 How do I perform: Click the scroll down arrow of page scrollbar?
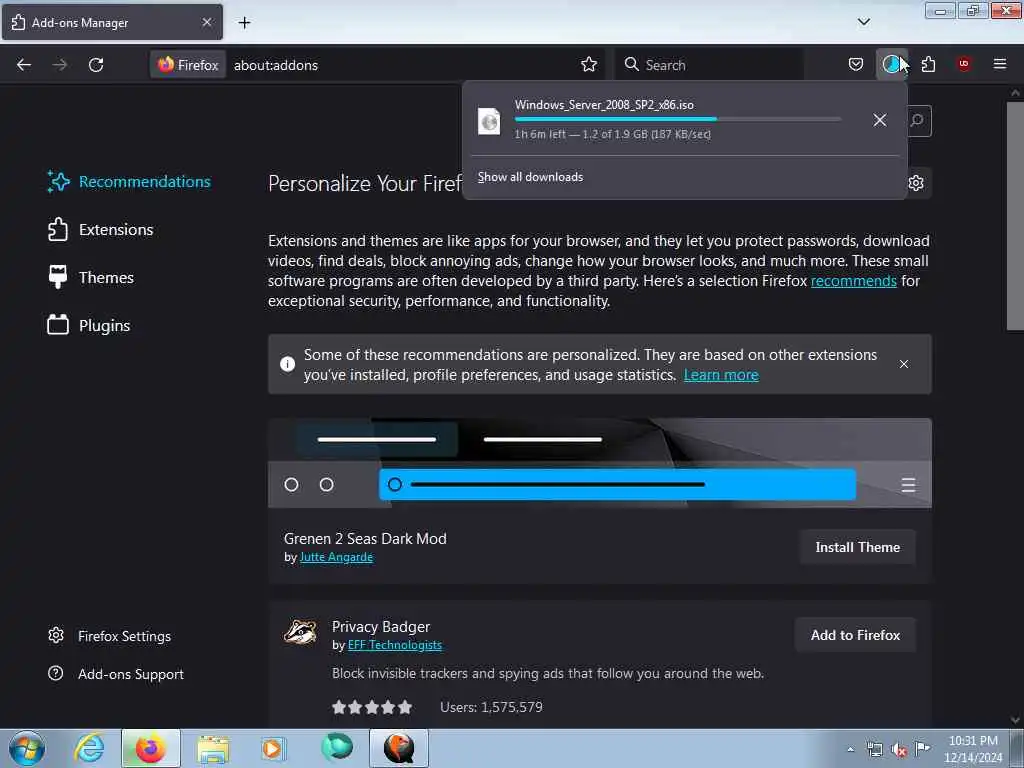tap(1015, 720)
